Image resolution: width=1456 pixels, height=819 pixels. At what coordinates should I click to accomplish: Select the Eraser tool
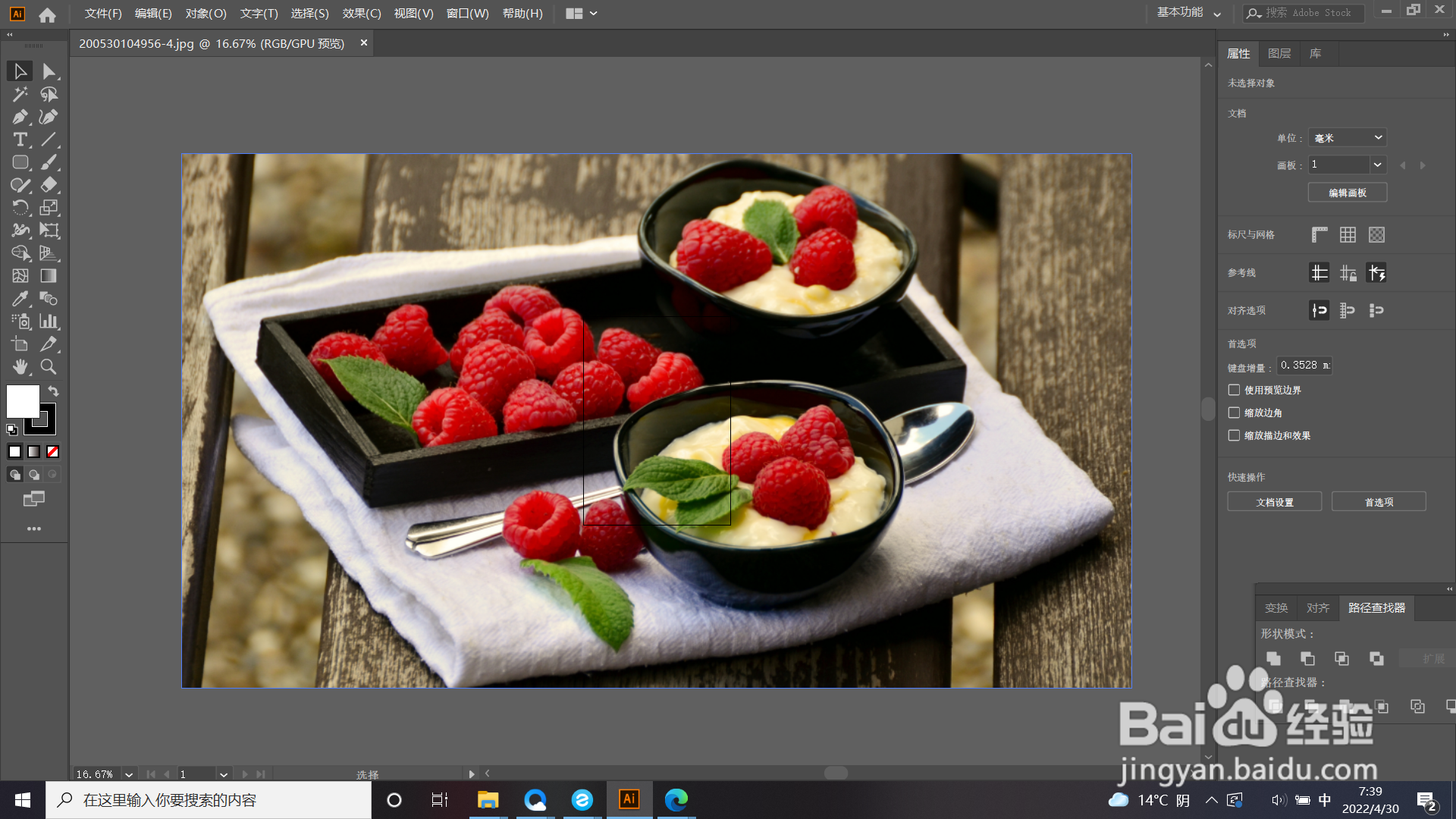49,185
